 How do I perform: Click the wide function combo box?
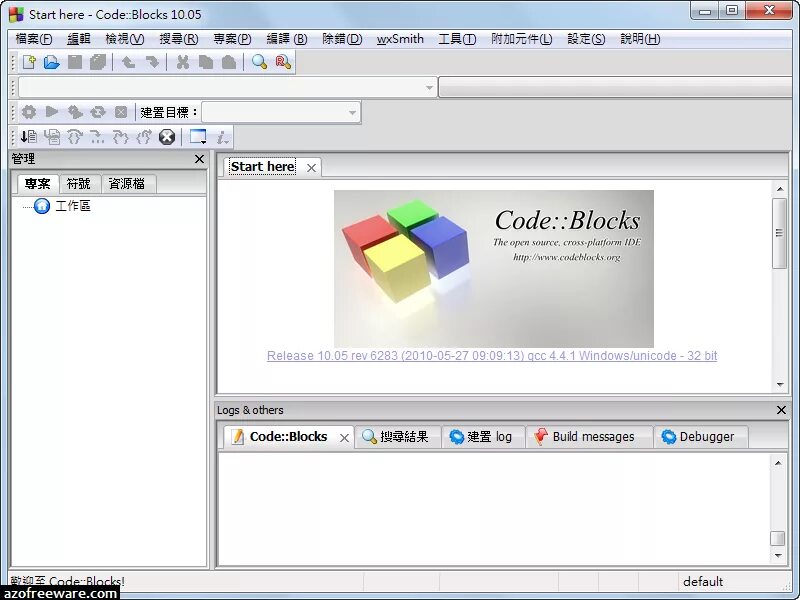[617, 87]
